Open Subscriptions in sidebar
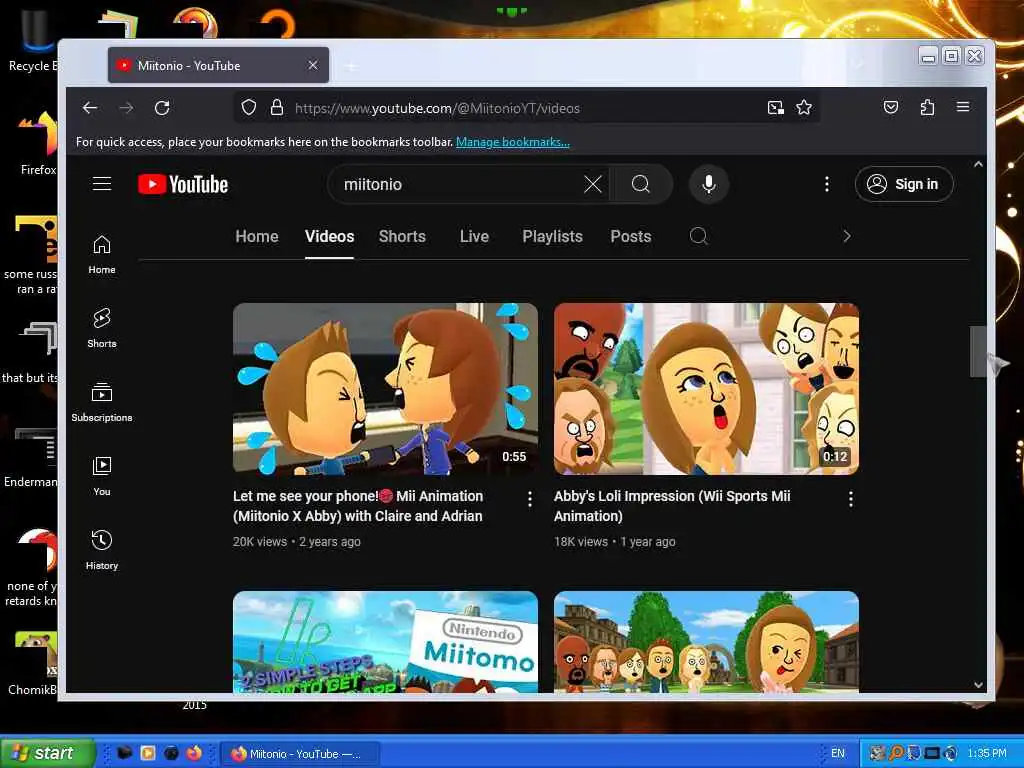Screen dimensions: 1024x768 102,402
